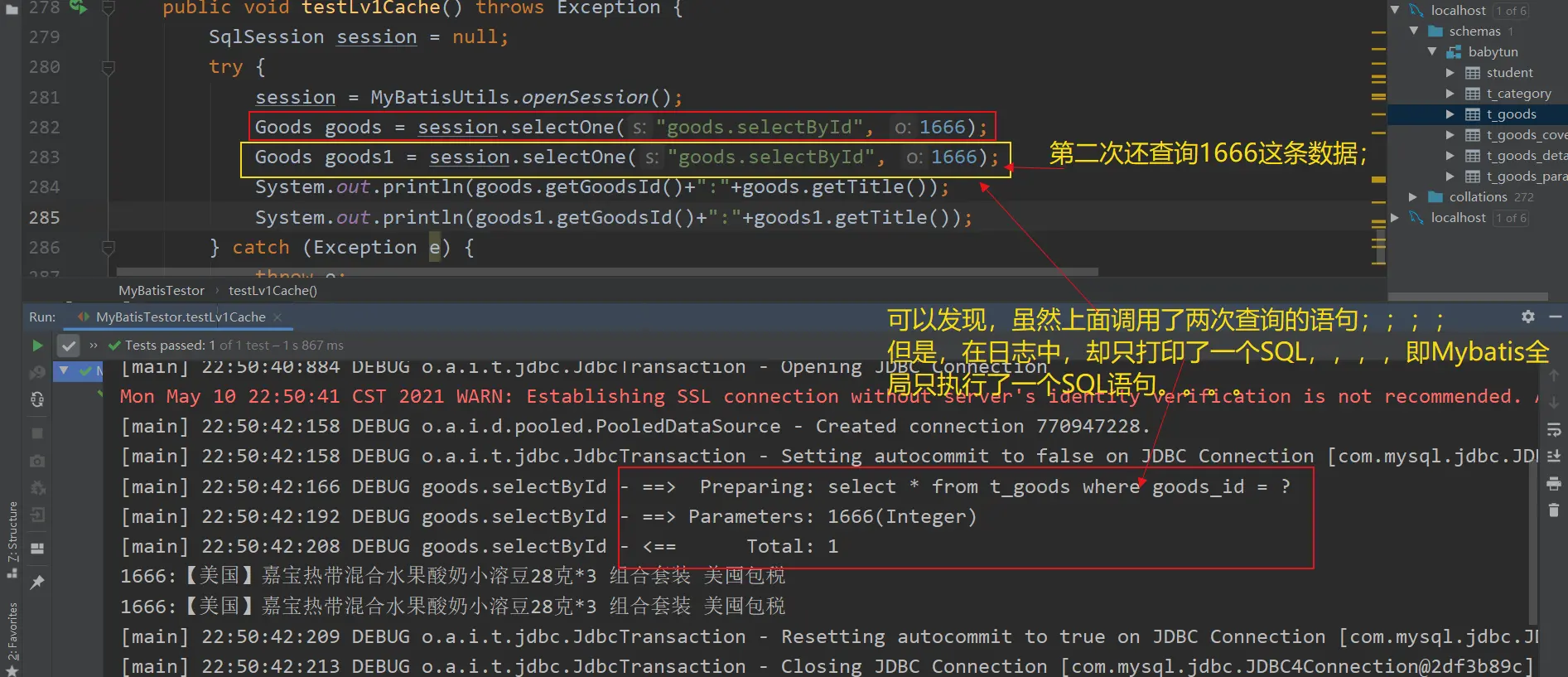The height and width of the screenshot is (677, 1568).
Task: Click the editor horizontal scrollbar
Action: pyautogui.click(x=607, y=272)
